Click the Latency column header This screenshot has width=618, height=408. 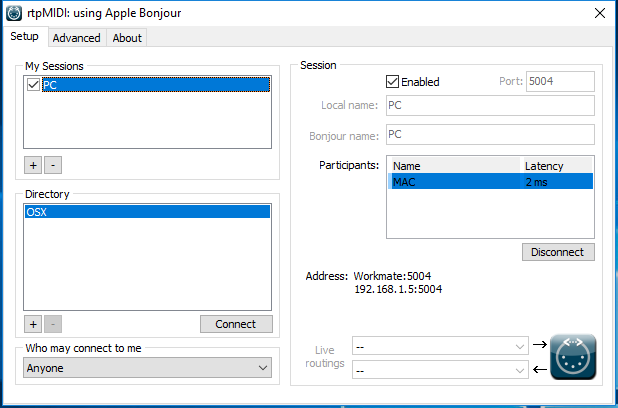pos(556,166)
